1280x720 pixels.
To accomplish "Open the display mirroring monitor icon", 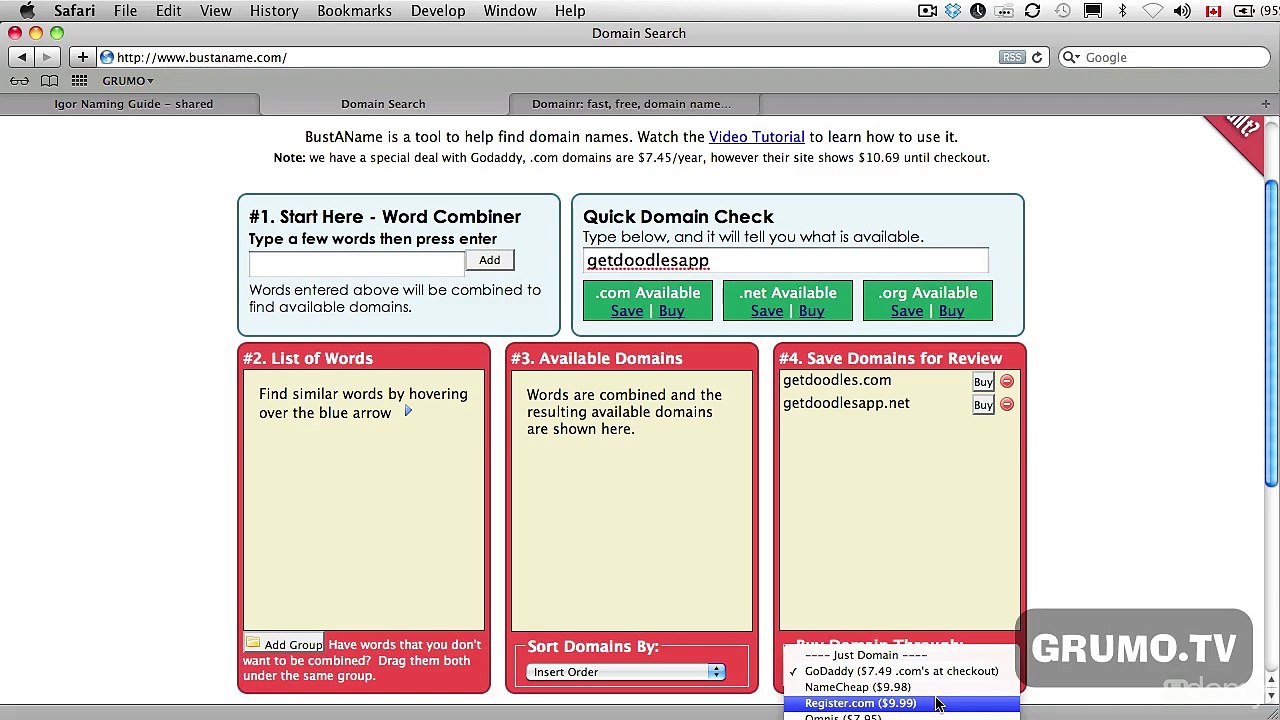I will click(x=1093, y=11).
